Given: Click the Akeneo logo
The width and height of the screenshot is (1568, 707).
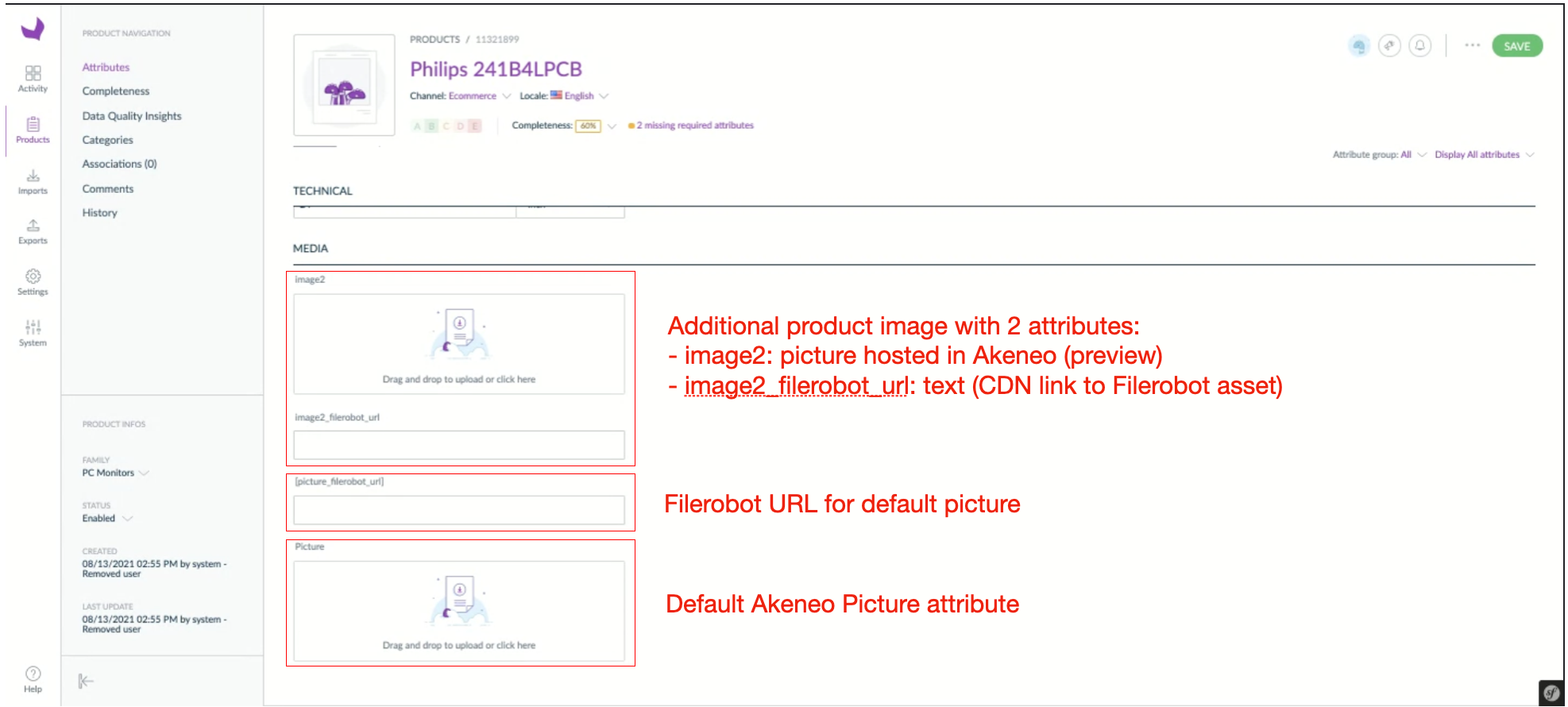Looking at the screenshot, I should [x=33, y=29].
